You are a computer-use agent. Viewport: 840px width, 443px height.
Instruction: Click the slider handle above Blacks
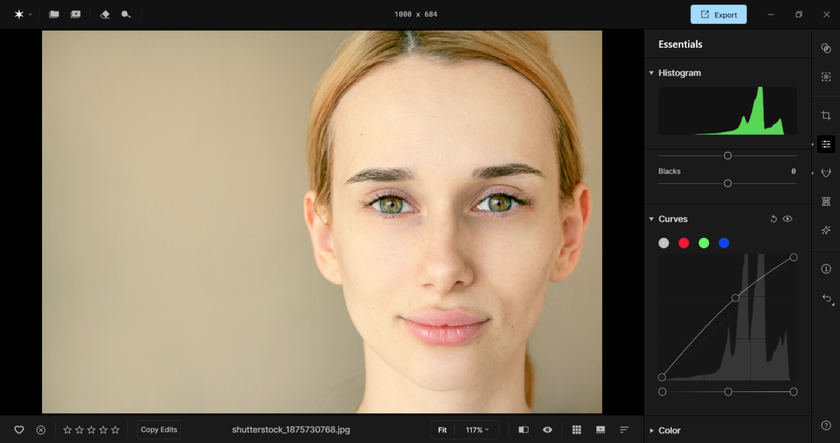728,155
